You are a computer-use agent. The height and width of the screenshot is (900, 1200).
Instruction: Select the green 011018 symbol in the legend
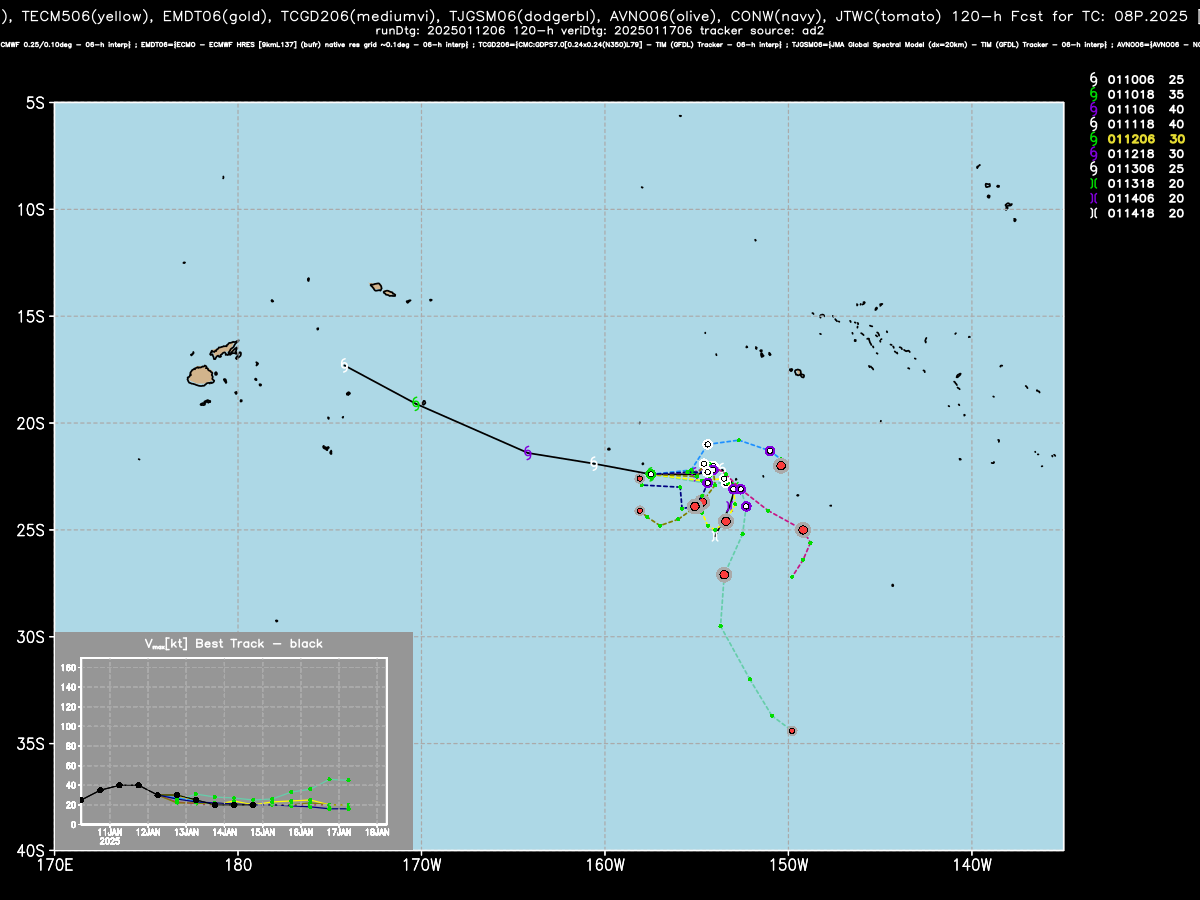(x=1094, y=94)
